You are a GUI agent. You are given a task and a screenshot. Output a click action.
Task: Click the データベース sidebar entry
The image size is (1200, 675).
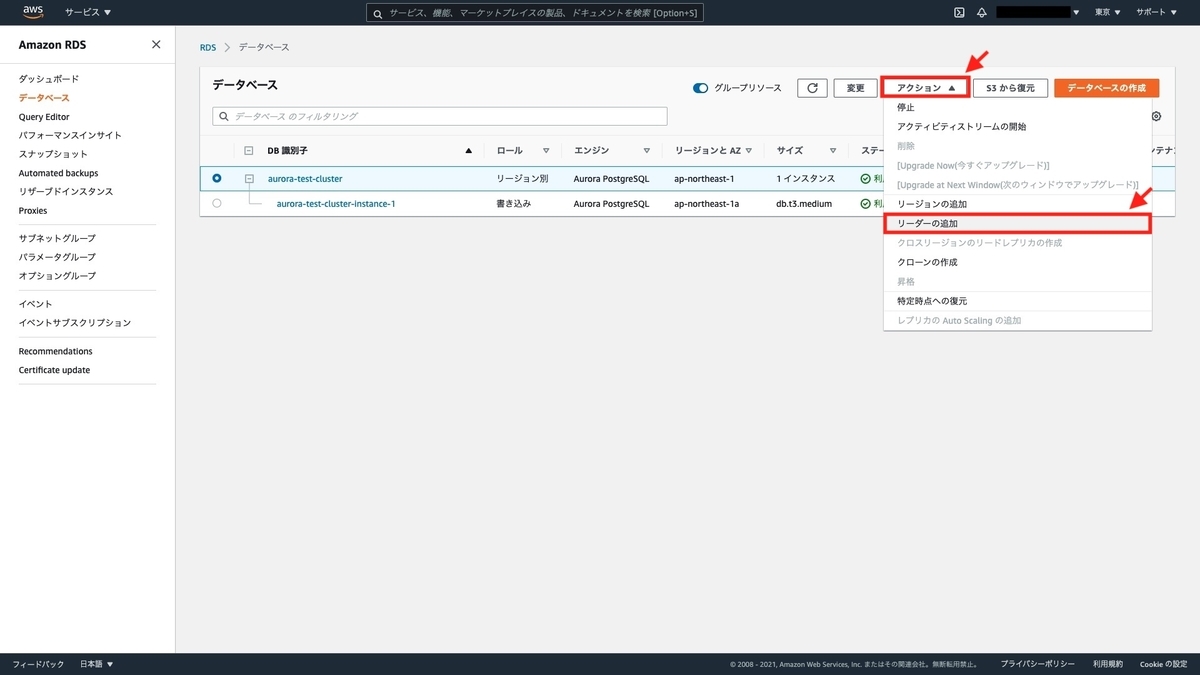(x=44, y=97)
